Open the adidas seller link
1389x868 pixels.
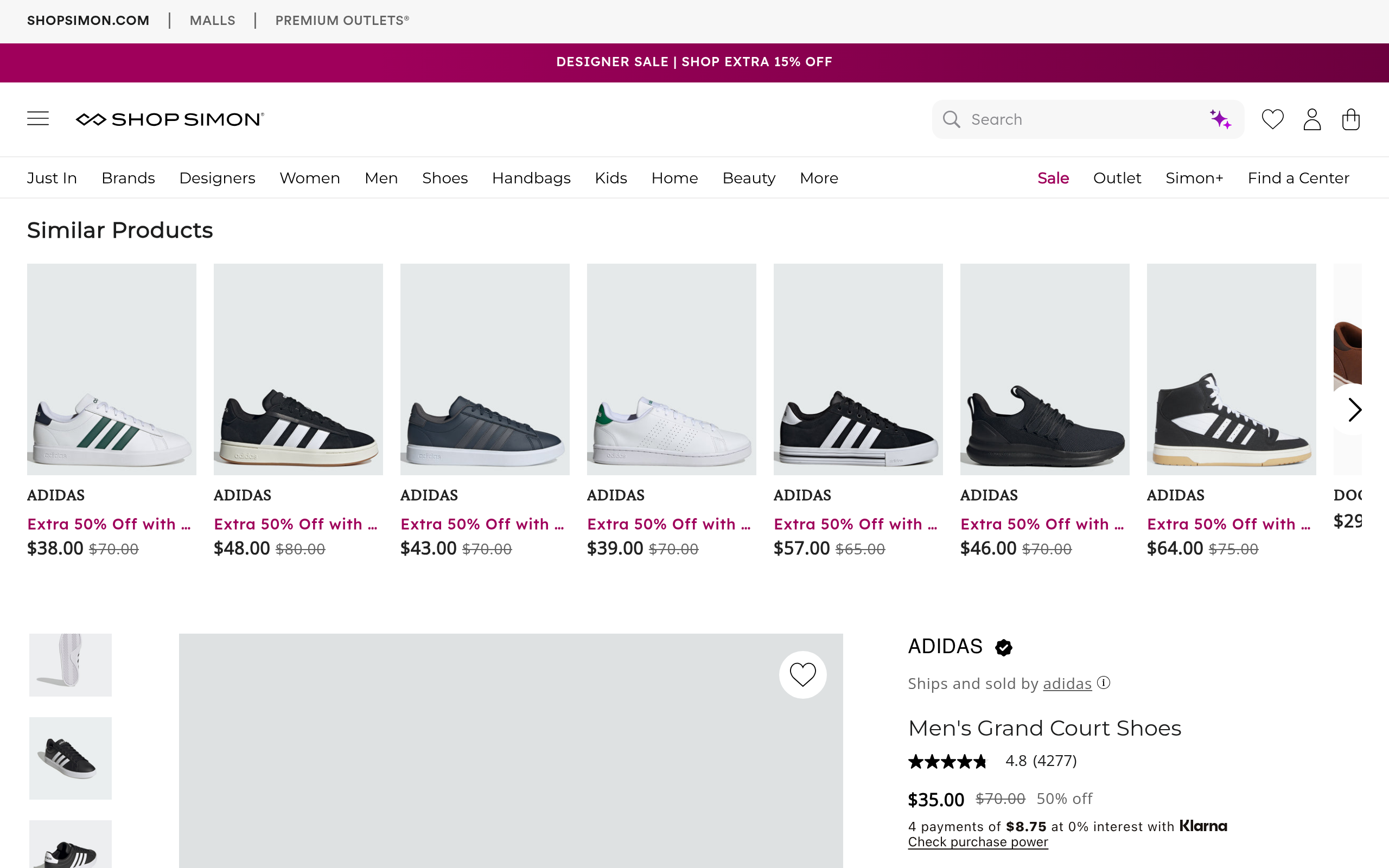click(x=1067, y=684)
